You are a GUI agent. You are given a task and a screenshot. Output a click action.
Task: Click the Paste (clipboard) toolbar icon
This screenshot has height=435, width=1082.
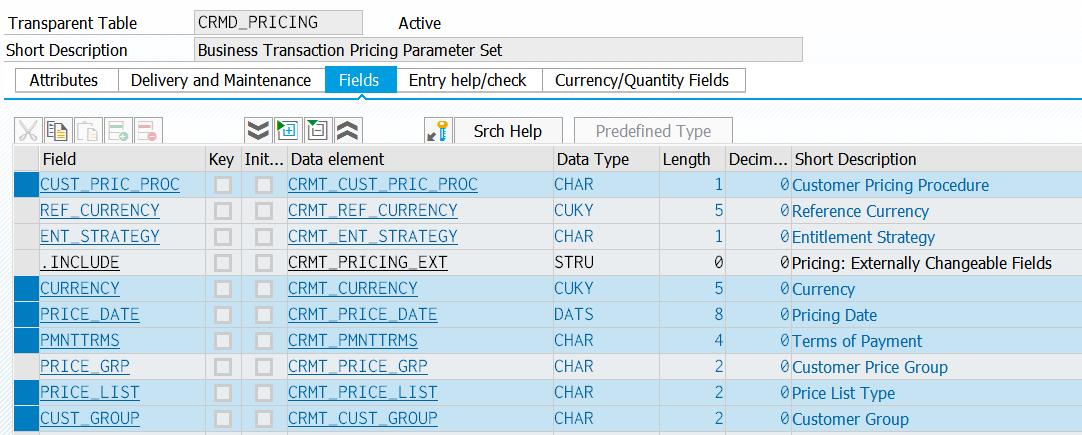click(88, 131)
